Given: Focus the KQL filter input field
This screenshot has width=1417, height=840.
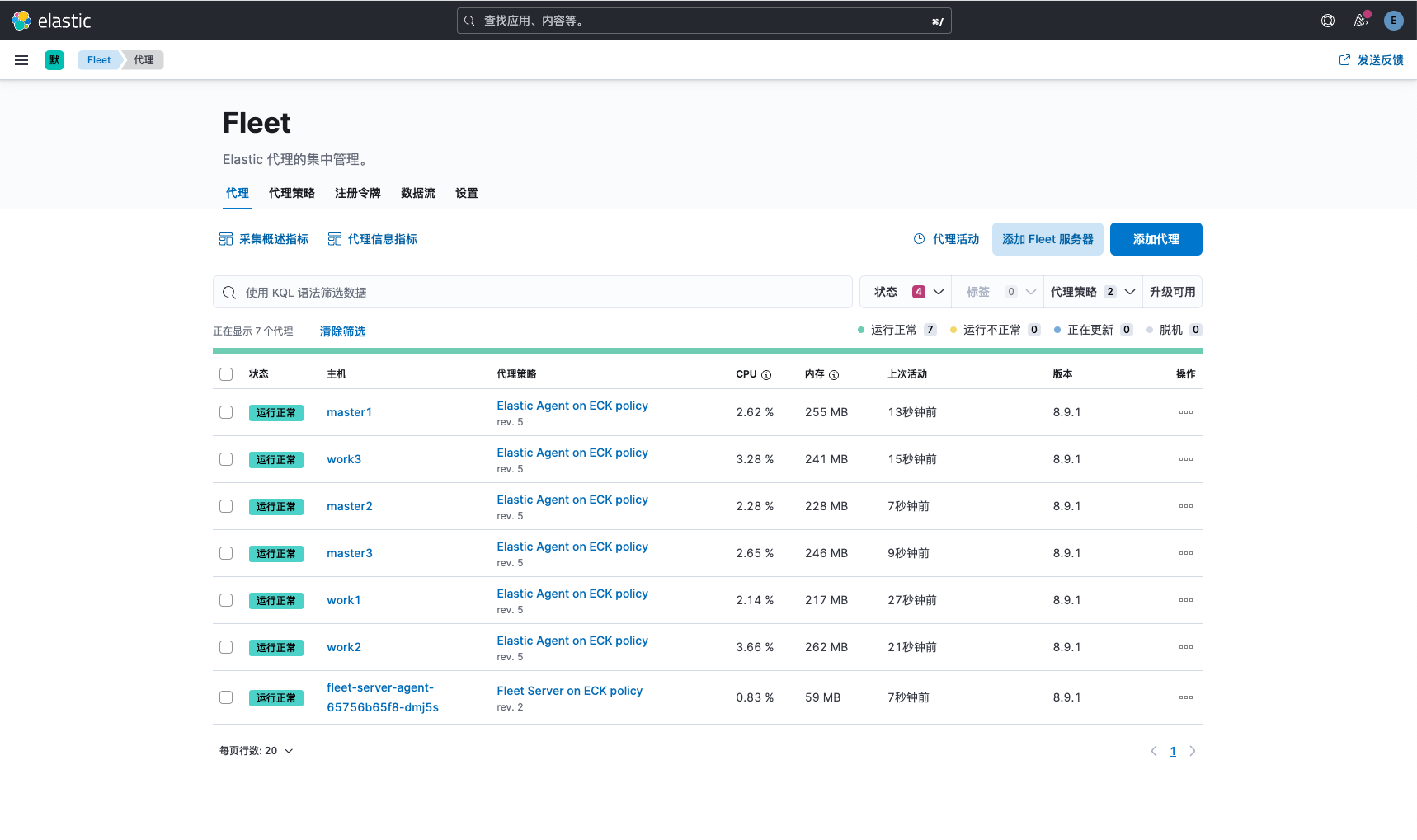Looking at the screenshot, I should (533, 292).
